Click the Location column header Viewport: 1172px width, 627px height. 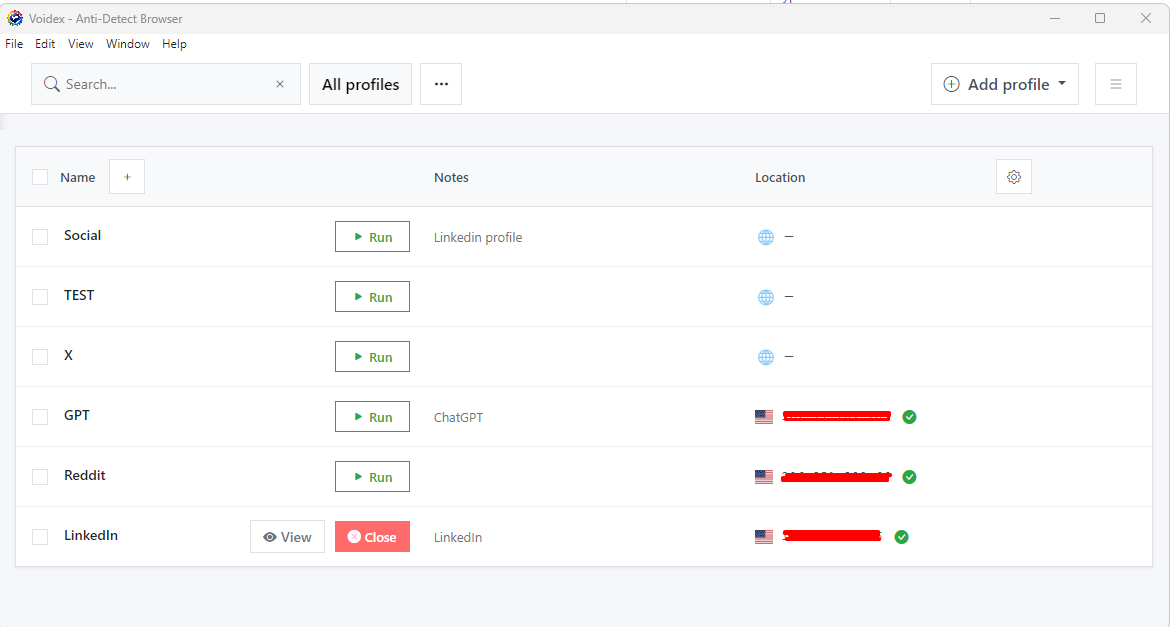coord(780,177)
